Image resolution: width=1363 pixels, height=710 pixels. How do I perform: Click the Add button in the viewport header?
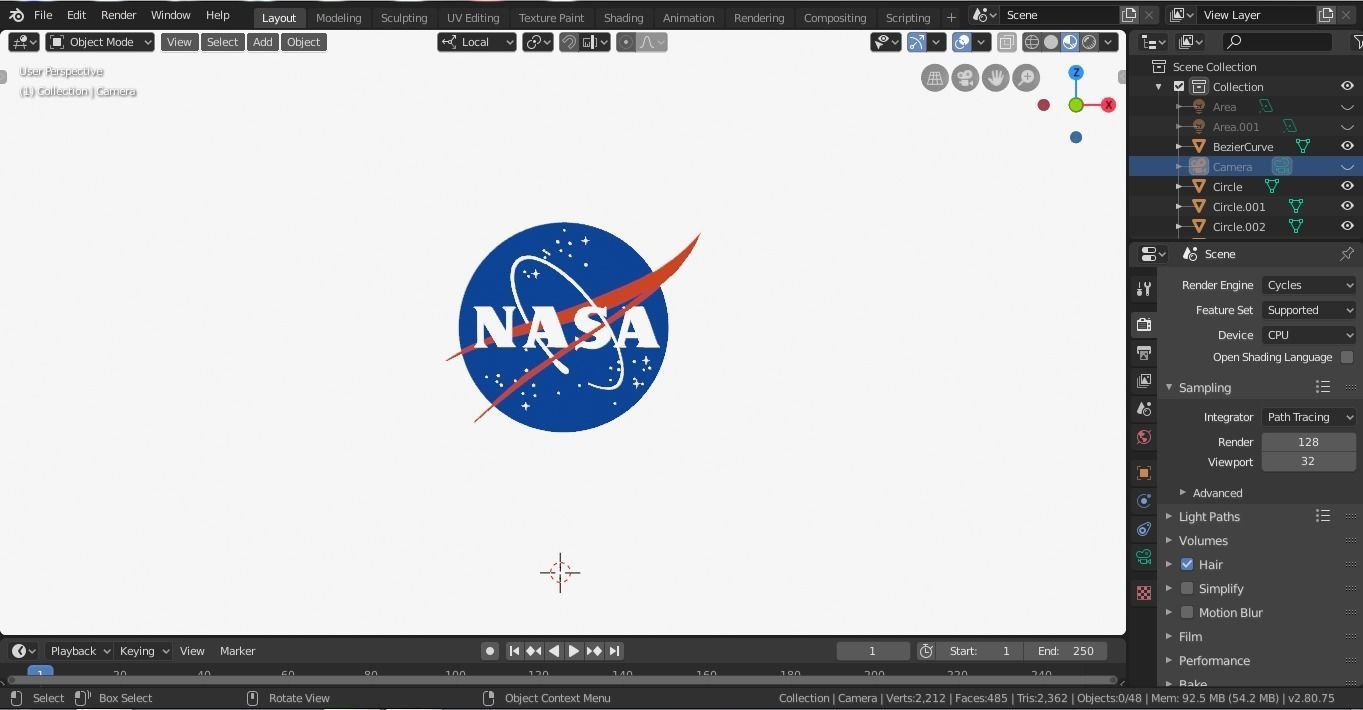pos(262,41)
